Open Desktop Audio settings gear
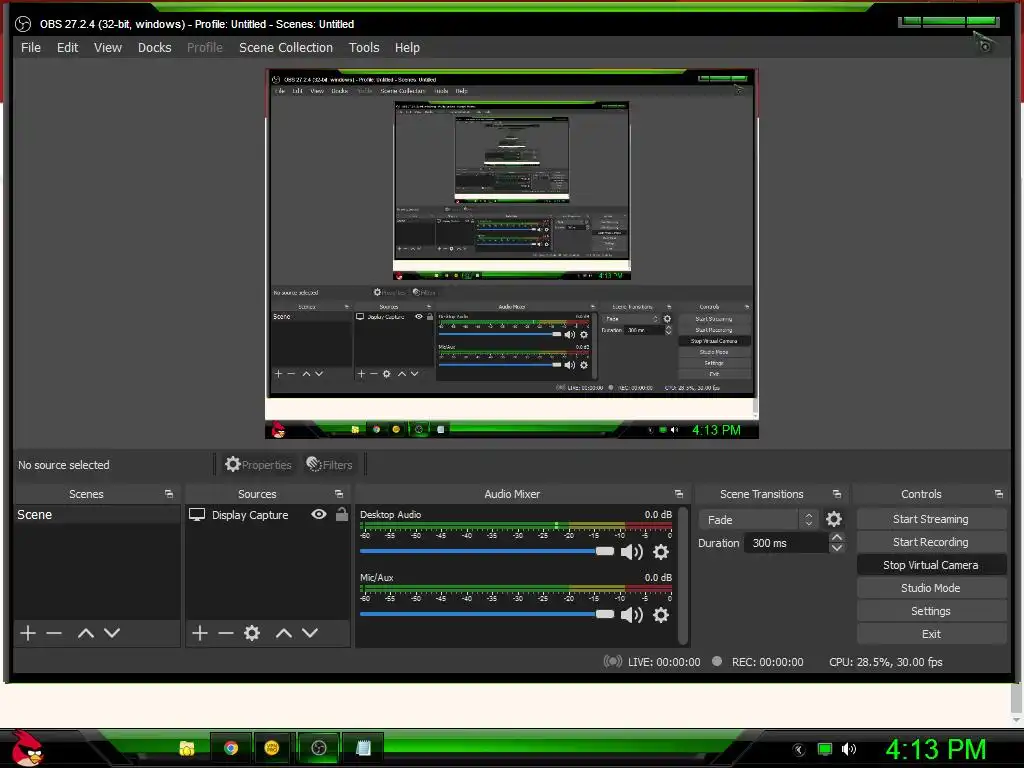Image resolution: width=1024 pixels, height=768 pixels. [661, 552]
